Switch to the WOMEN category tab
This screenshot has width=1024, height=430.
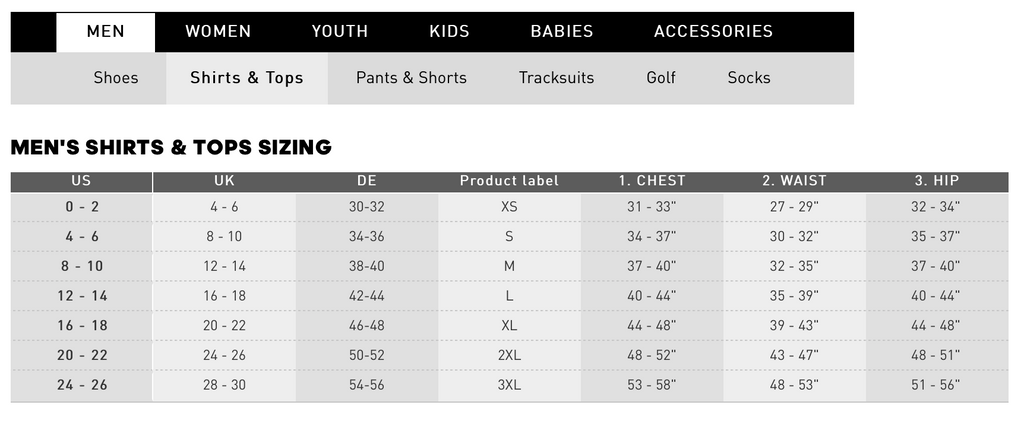[218, 32]
